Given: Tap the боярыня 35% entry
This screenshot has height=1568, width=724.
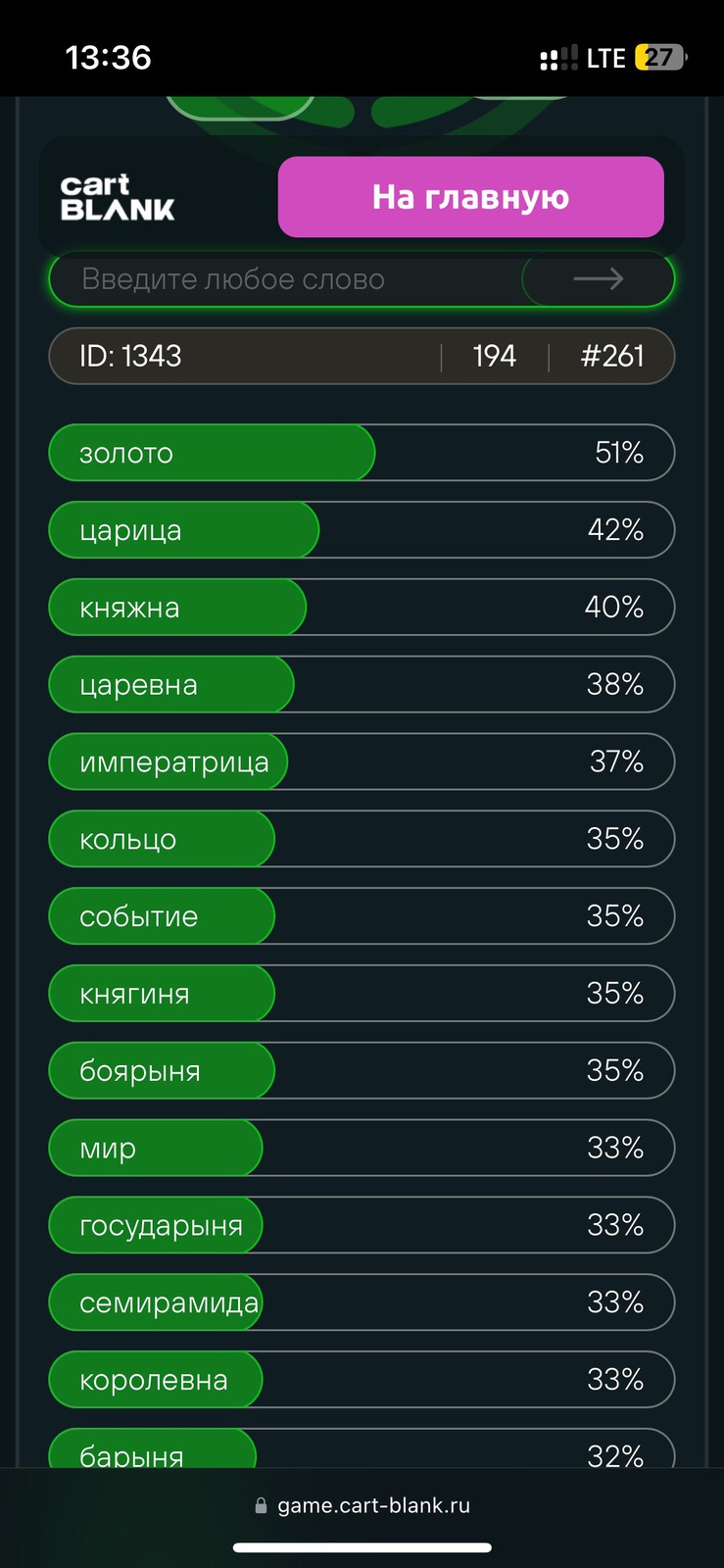Looking at the screenshot, I should coord(362,1072).
